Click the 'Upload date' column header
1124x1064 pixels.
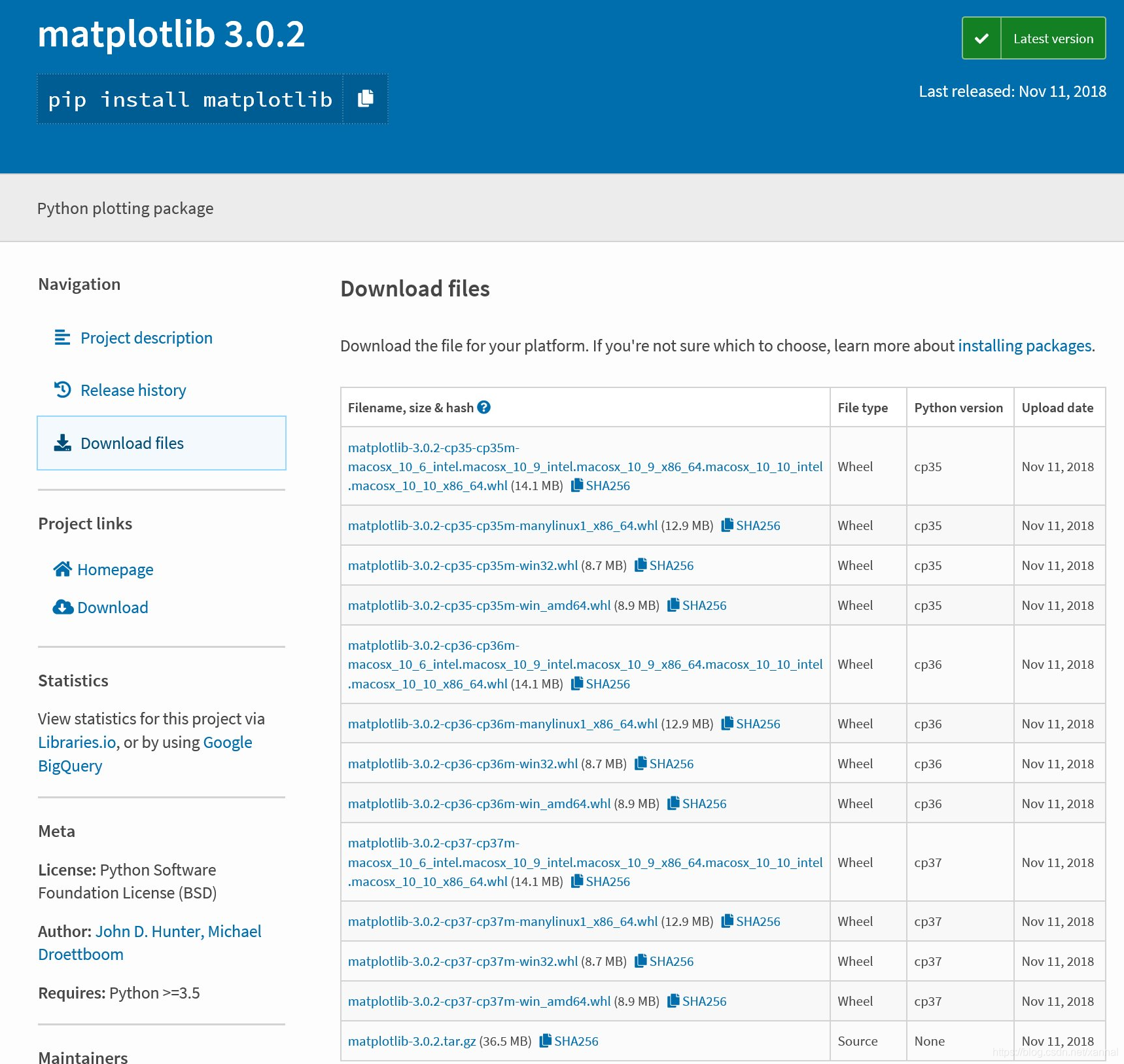(1057, 407)
